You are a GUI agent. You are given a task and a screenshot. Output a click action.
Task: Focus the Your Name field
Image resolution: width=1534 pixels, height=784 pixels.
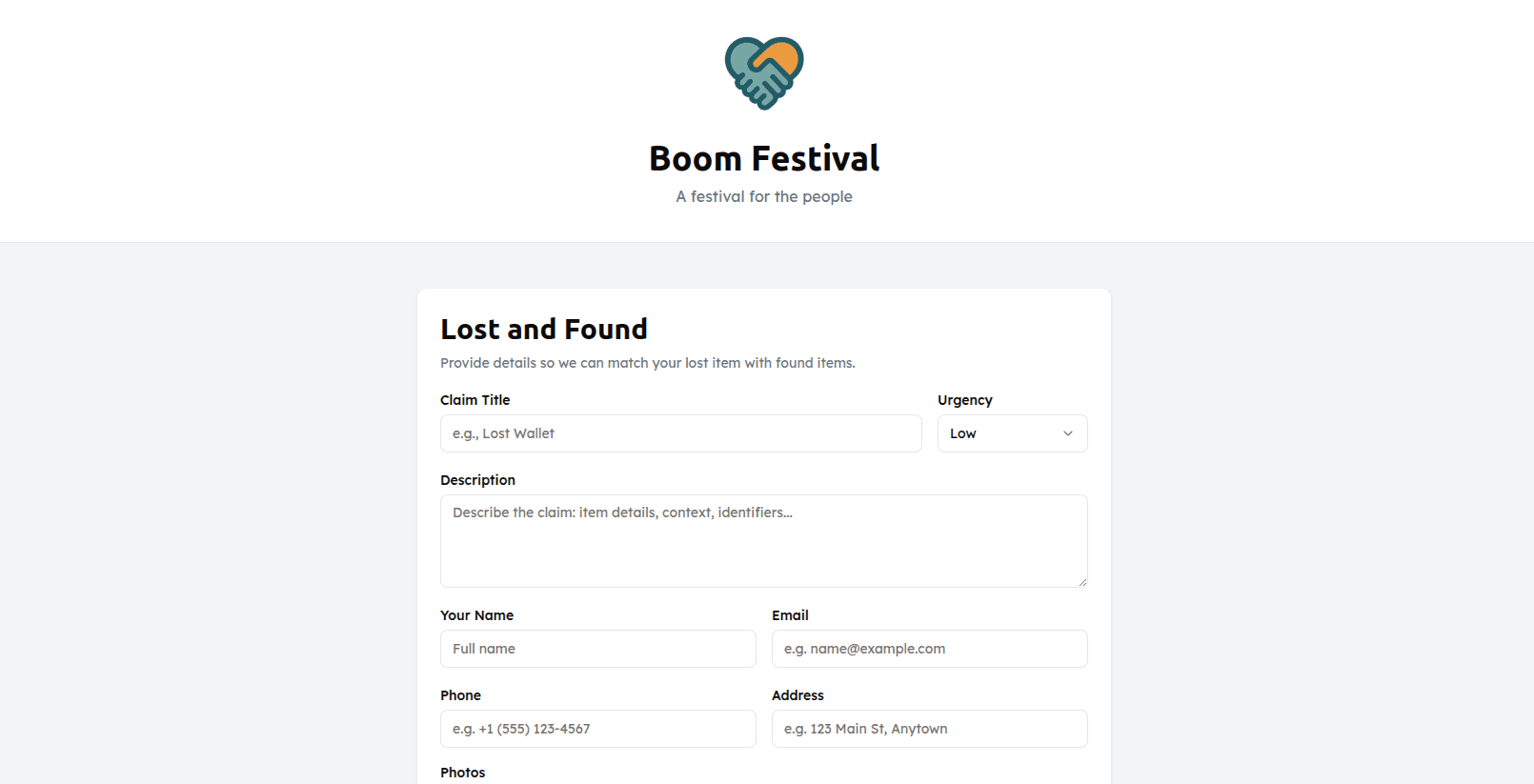(x=597, y=649)
